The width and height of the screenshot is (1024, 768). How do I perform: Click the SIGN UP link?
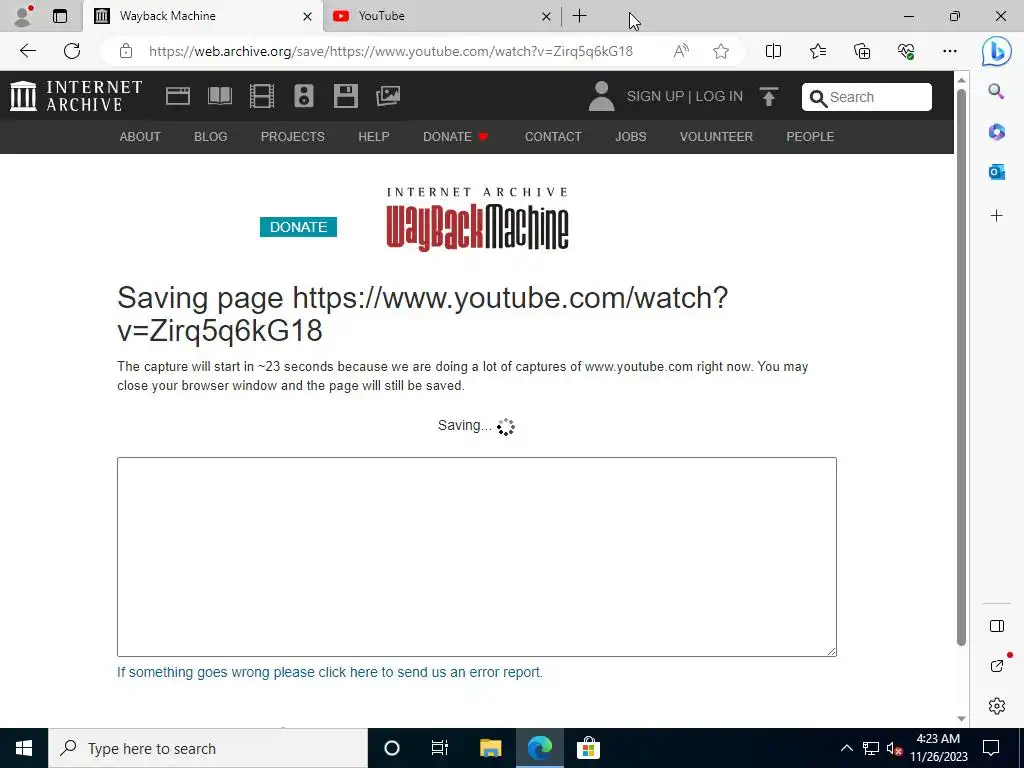pos(655,96)
